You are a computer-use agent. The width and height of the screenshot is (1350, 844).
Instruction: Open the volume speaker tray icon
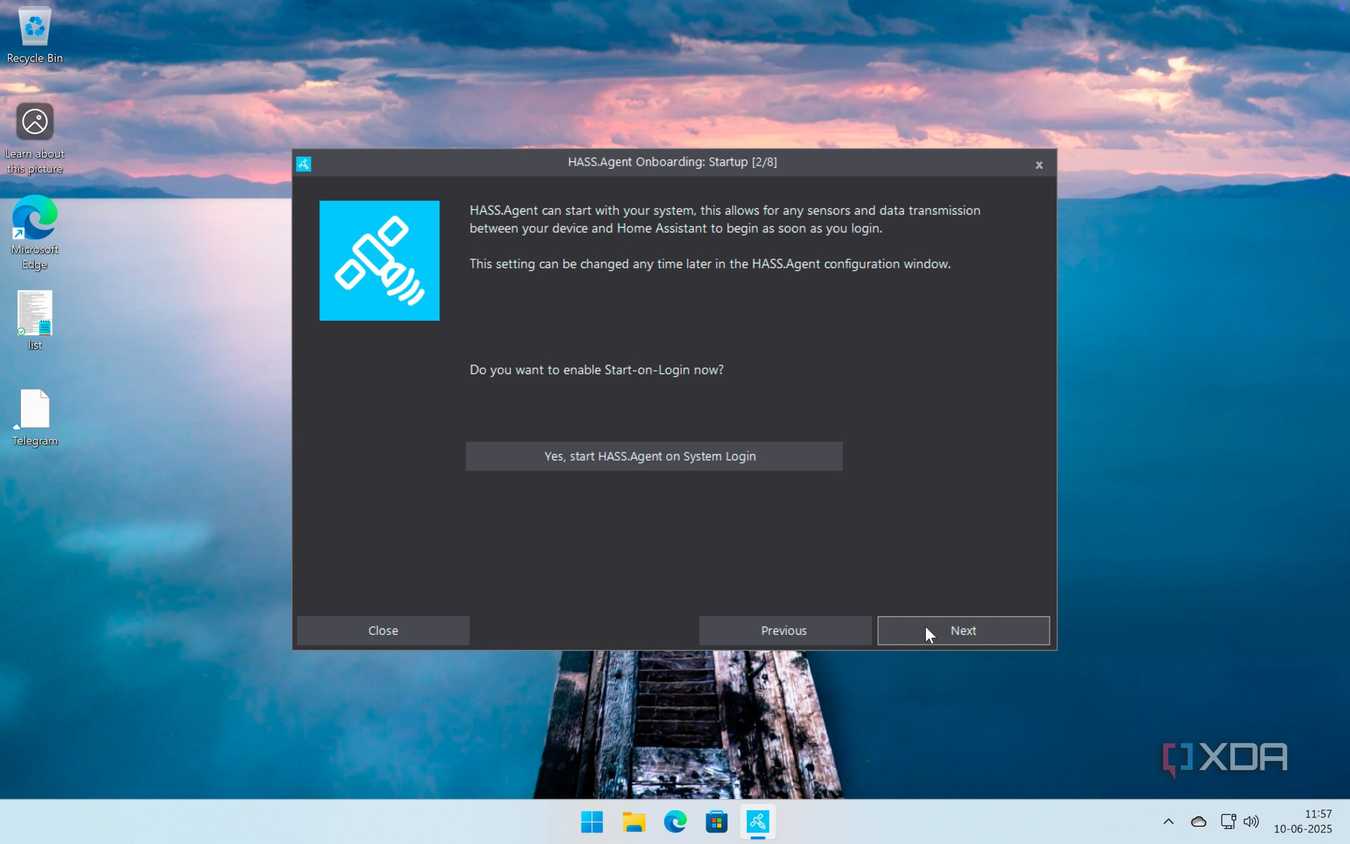1251,822
